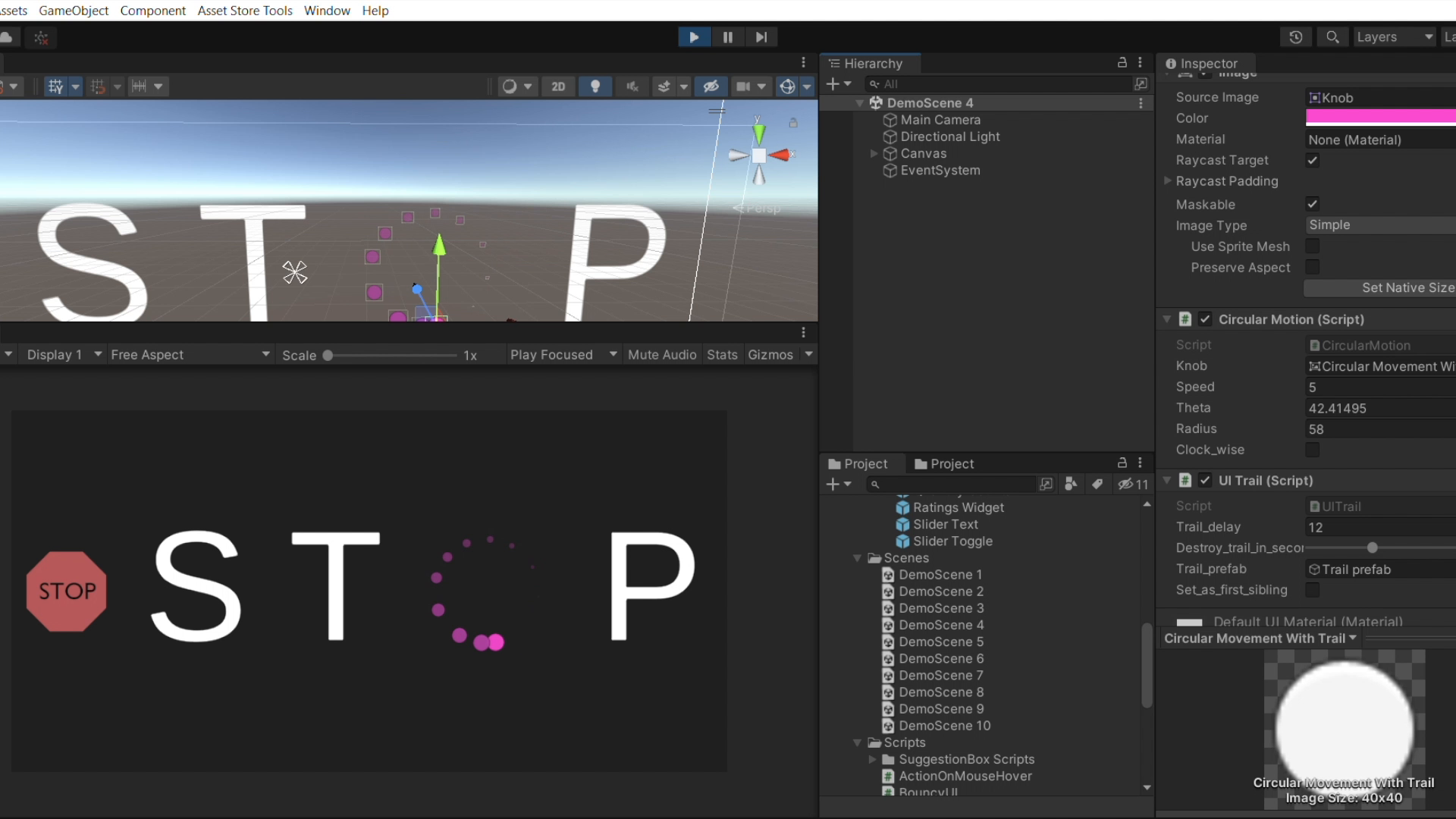
Task: Open the Free Aspect dropdown
Action: pos(190,355)
